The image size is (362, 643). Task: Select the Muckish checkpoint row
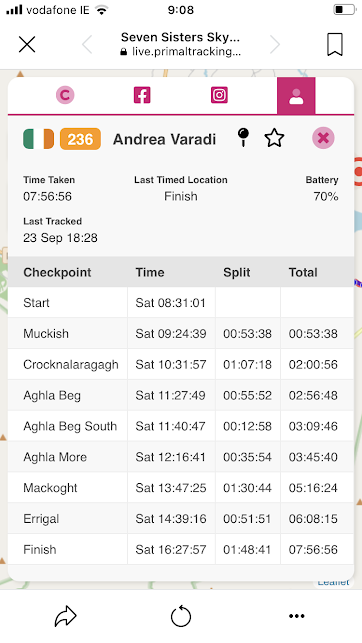click(181, 333)
